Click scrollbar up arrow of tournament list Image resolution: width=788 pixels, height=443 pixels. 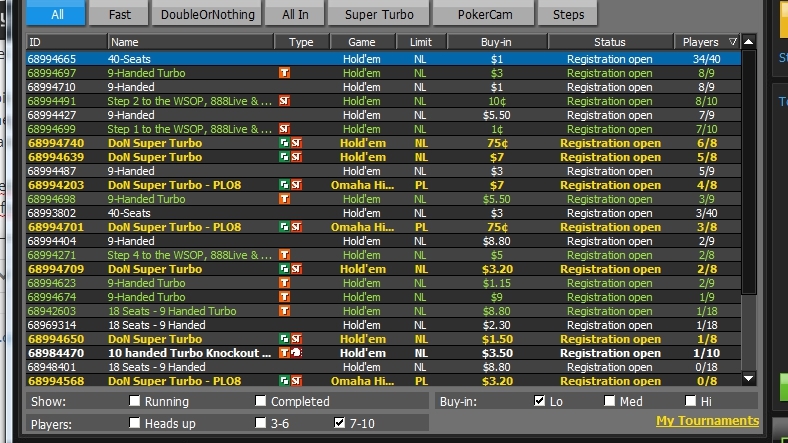coord(749,42)
